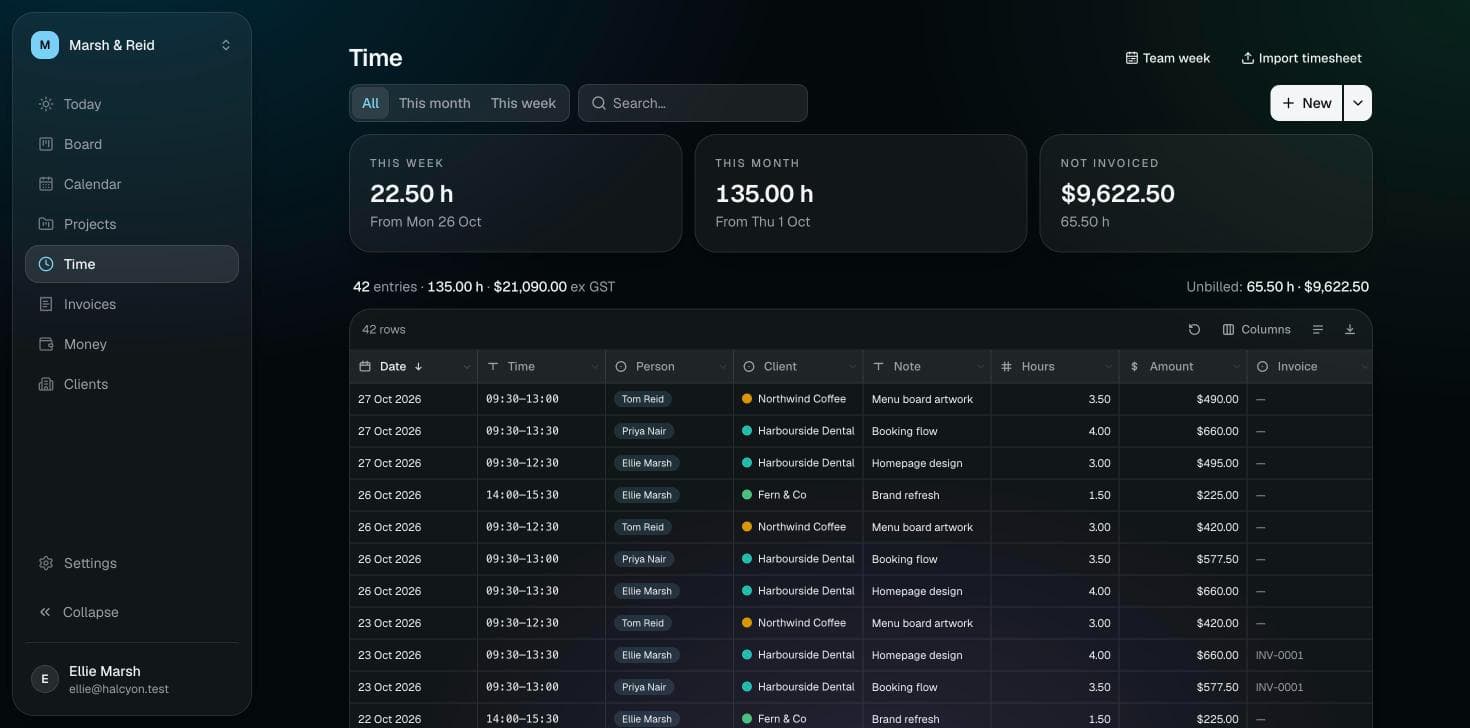Open the dropdown arrow beside New
The width and height of the screenshot is (1470, 728).
pyautogui.click(x=1358, y=103)
